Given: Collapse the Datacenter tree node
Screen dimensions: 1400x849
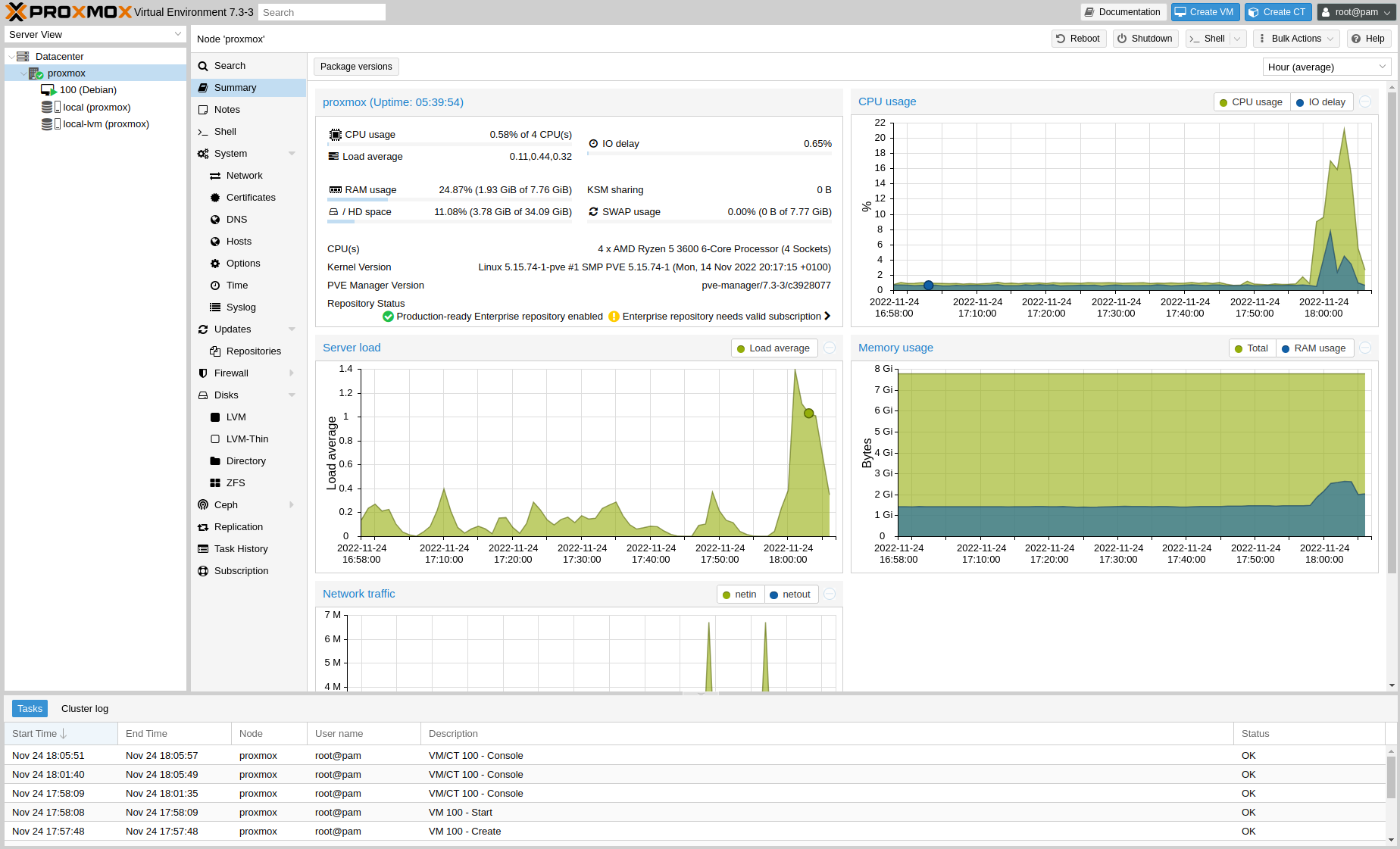Looking at the screenshot, I should click(x=11, y=57).
